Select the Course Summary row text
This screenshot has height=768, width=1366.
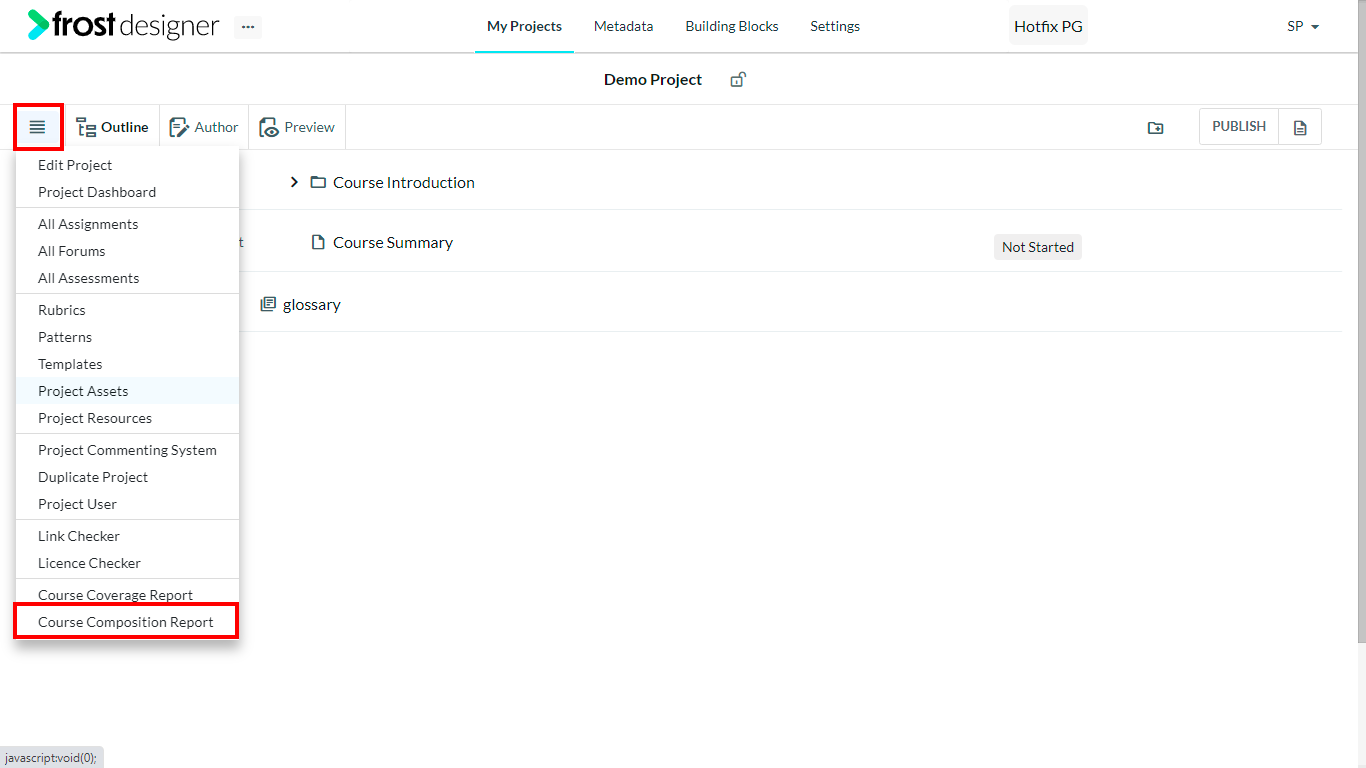(393, 242)
